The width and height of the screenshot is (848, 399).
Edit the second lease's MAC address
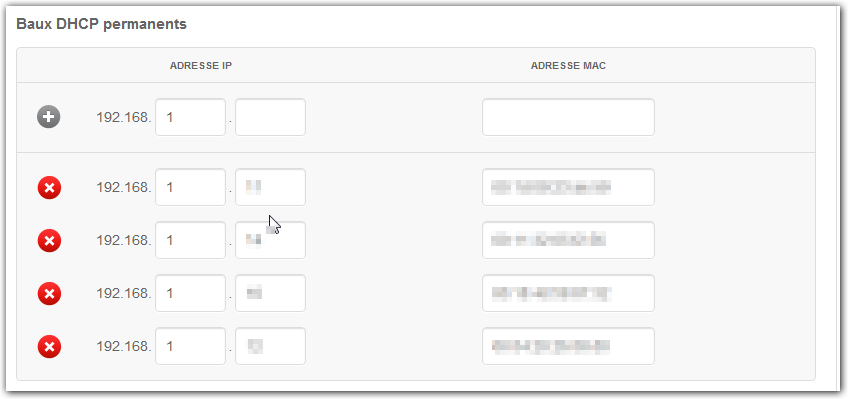pos(568,240)
